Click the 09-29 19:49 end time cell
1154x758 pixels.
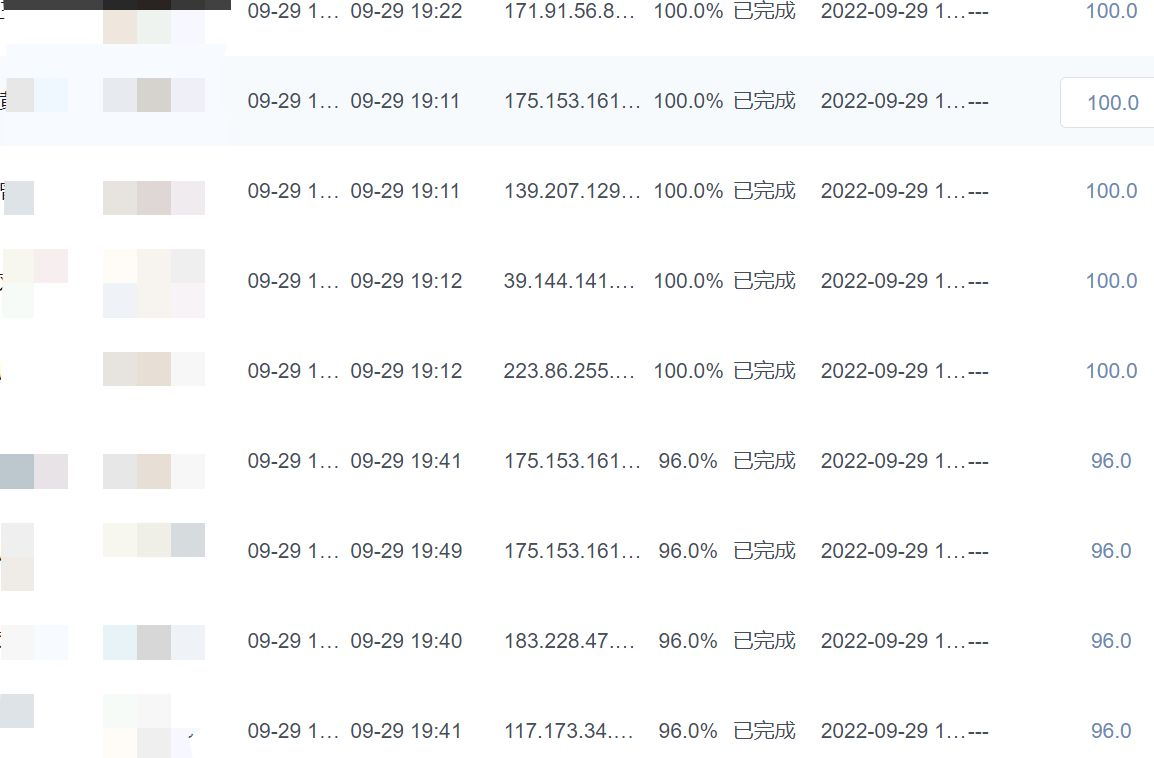(x=406, y=551)
